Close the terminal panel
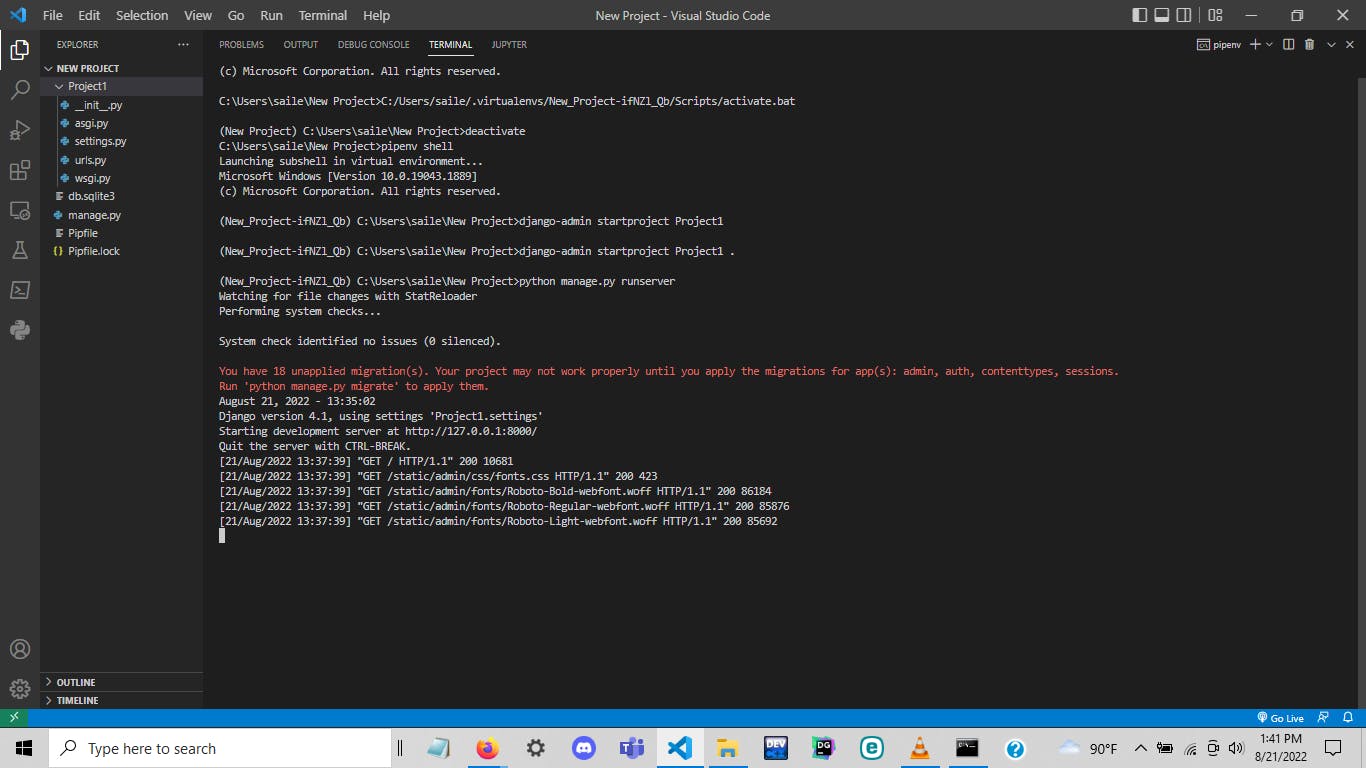Image resolution: width=1366 pixels, height=768 pixels. click(1351, 45)
